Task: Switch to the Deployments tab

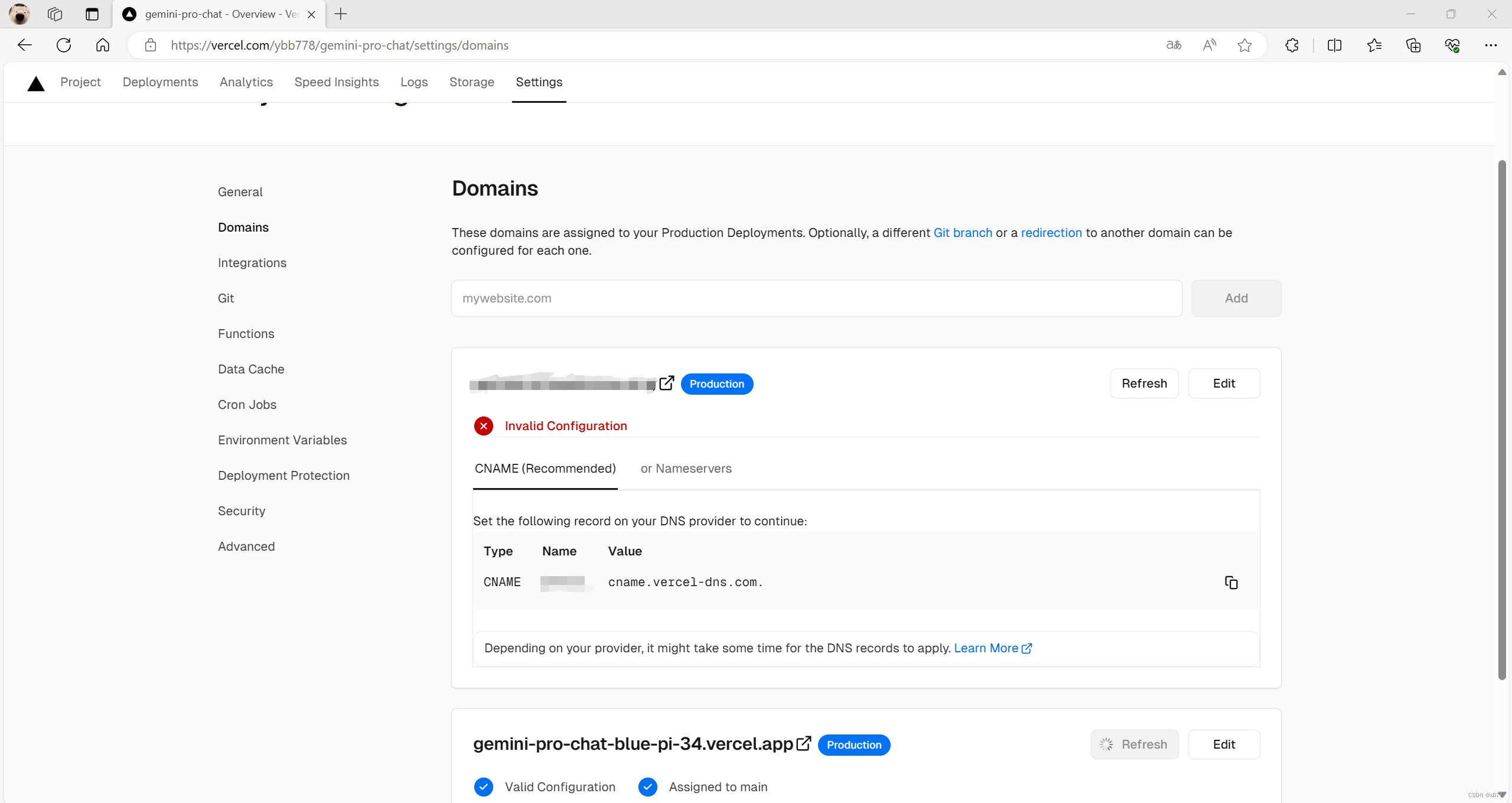Action: point(160,82)
